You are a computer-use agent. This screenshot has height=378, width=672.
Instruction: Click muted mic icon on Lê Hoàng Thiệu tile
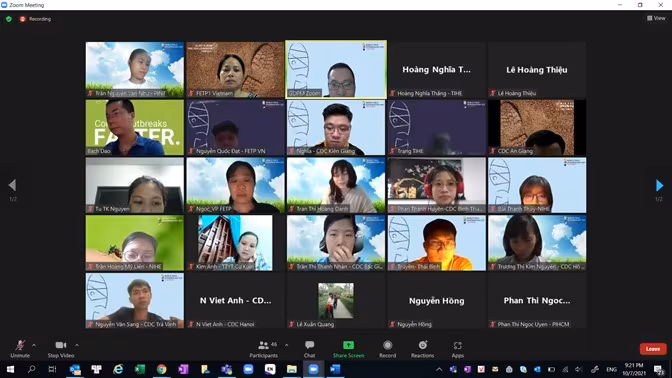(x=492, y=93)
